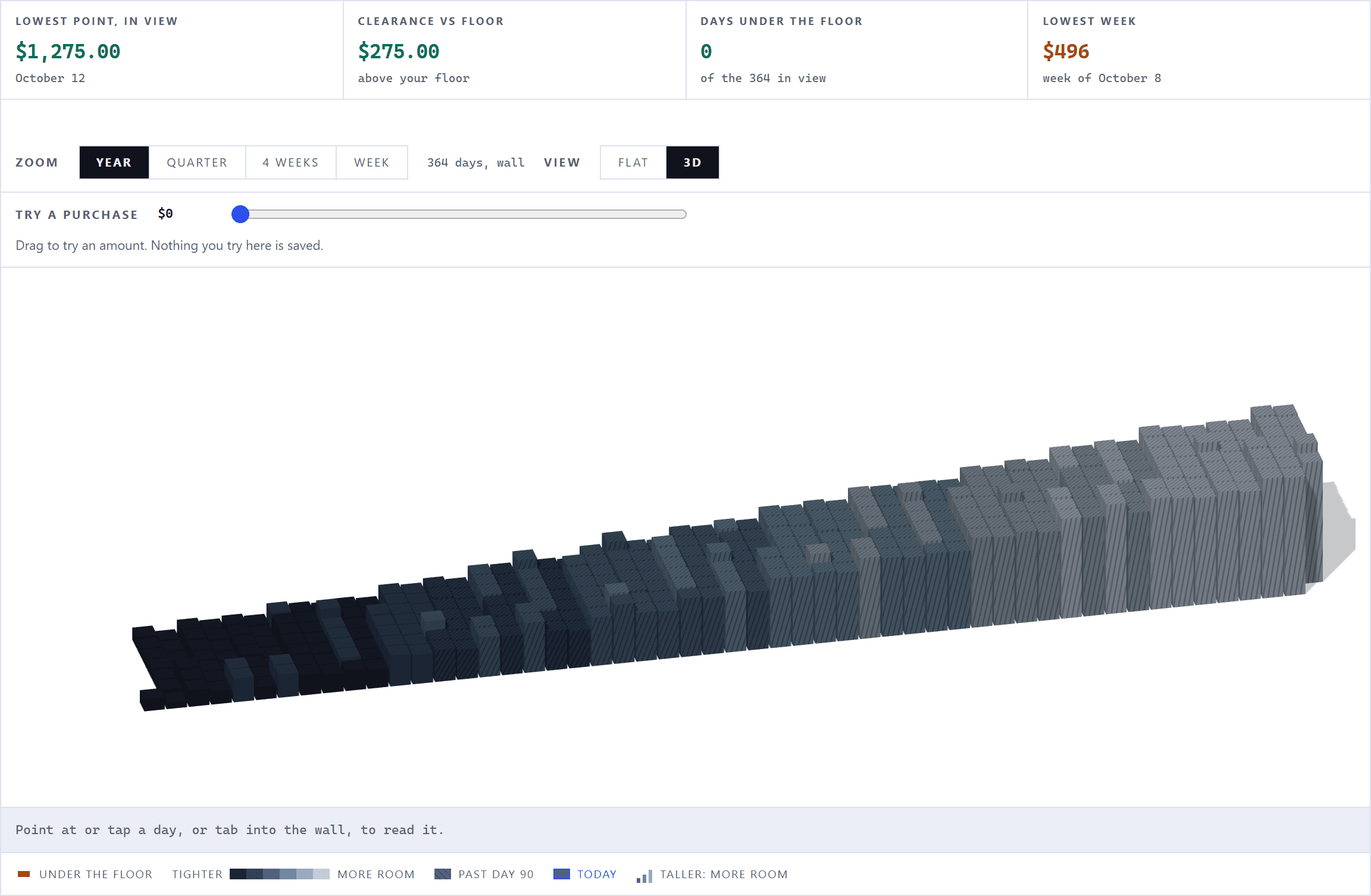Click the $275.00 clearance value
The image size is (1371, 896).
(x=399, y=52)
